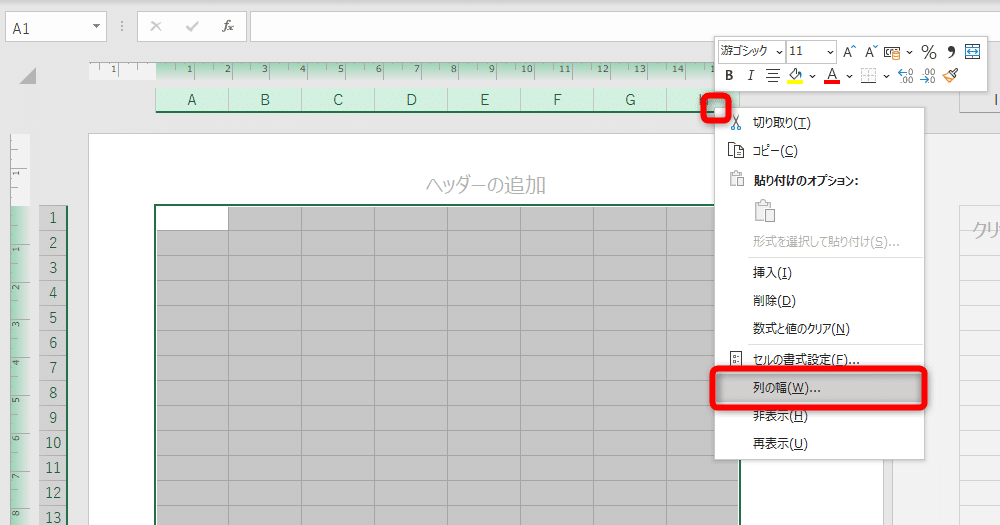Apply accounting number format from mini toolbar

[892, 52]
